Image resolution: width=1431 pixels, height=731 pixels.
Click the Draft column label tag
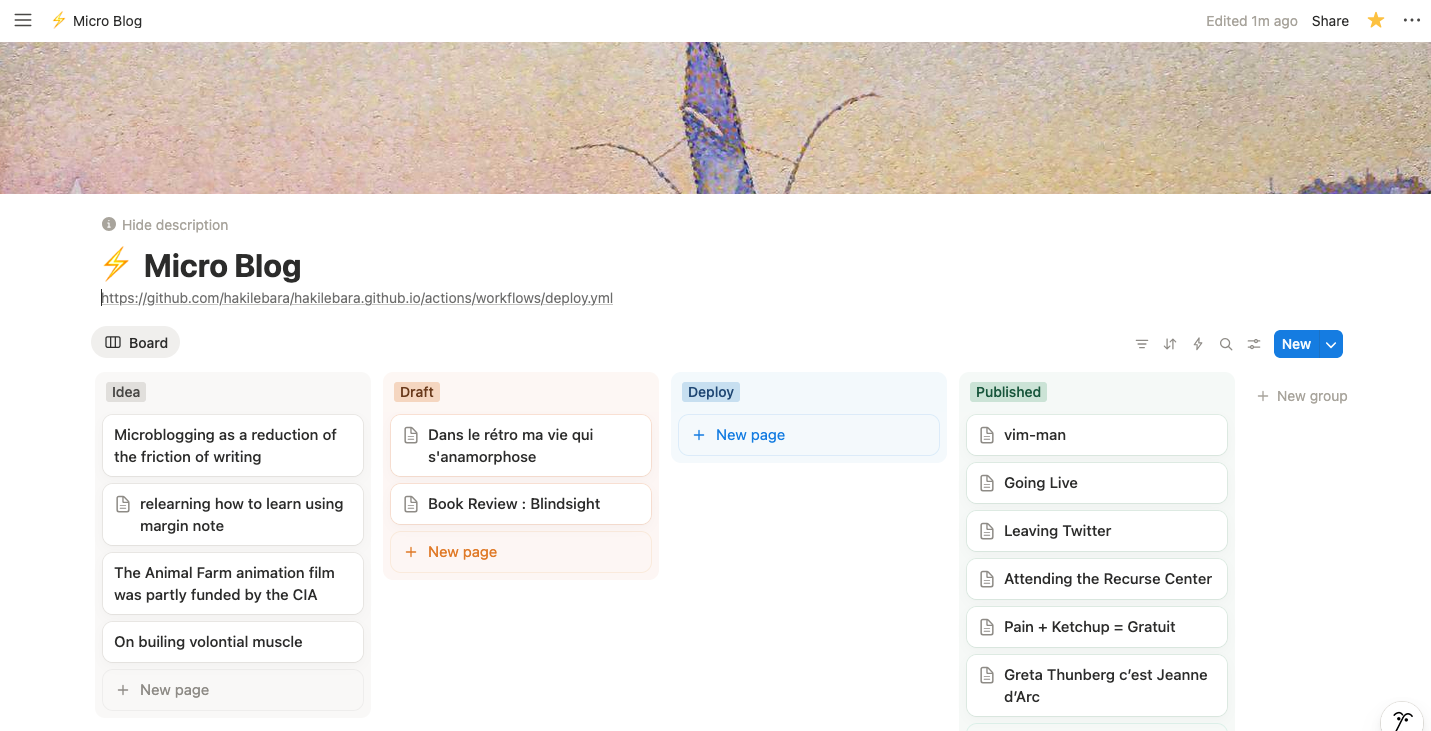pyautogui.click(x=416, y=392)
